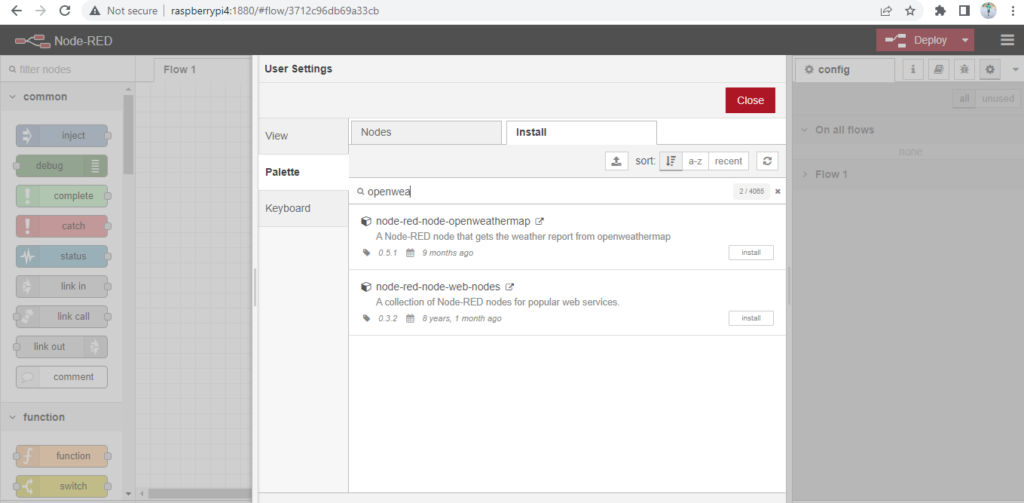This screenshot has width=1024, height=503.
Task: Install node-red-node-openweathermap
Action: click(751, 253)
